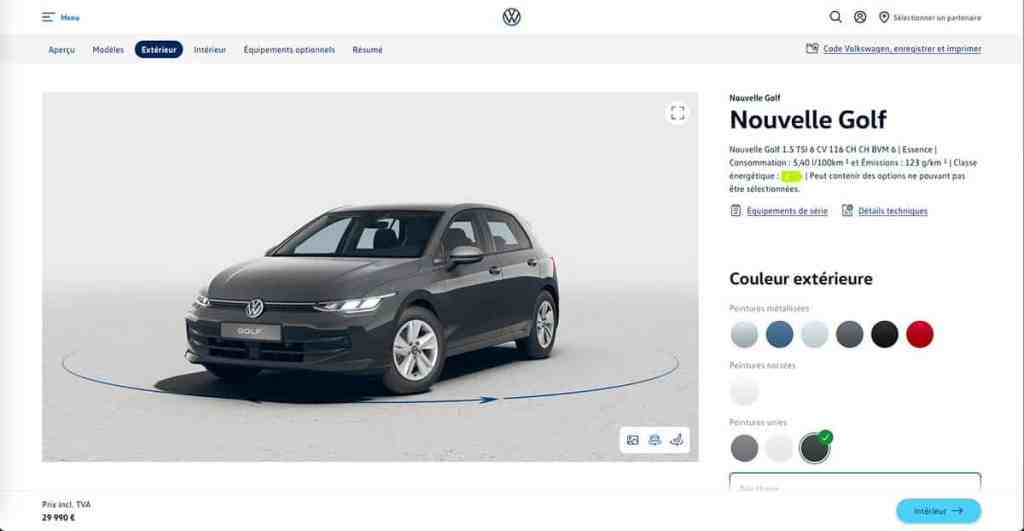This screenshot has height=531, width=1024.
Task: Switch to the Intérieur tab
Action: (x=210, y=50)
